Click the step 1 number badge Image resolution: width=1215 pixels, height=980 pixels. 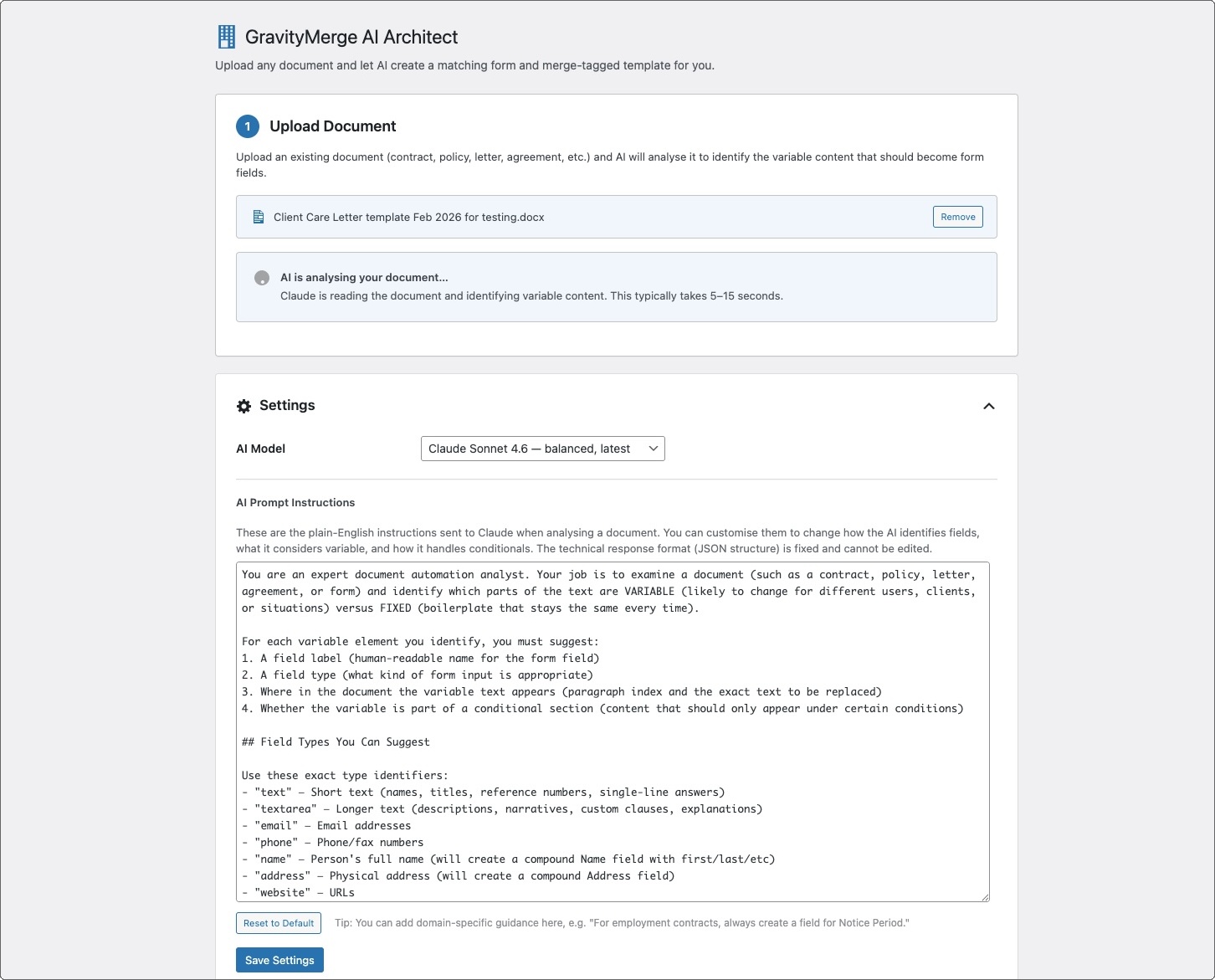click(x=248, y=126)
